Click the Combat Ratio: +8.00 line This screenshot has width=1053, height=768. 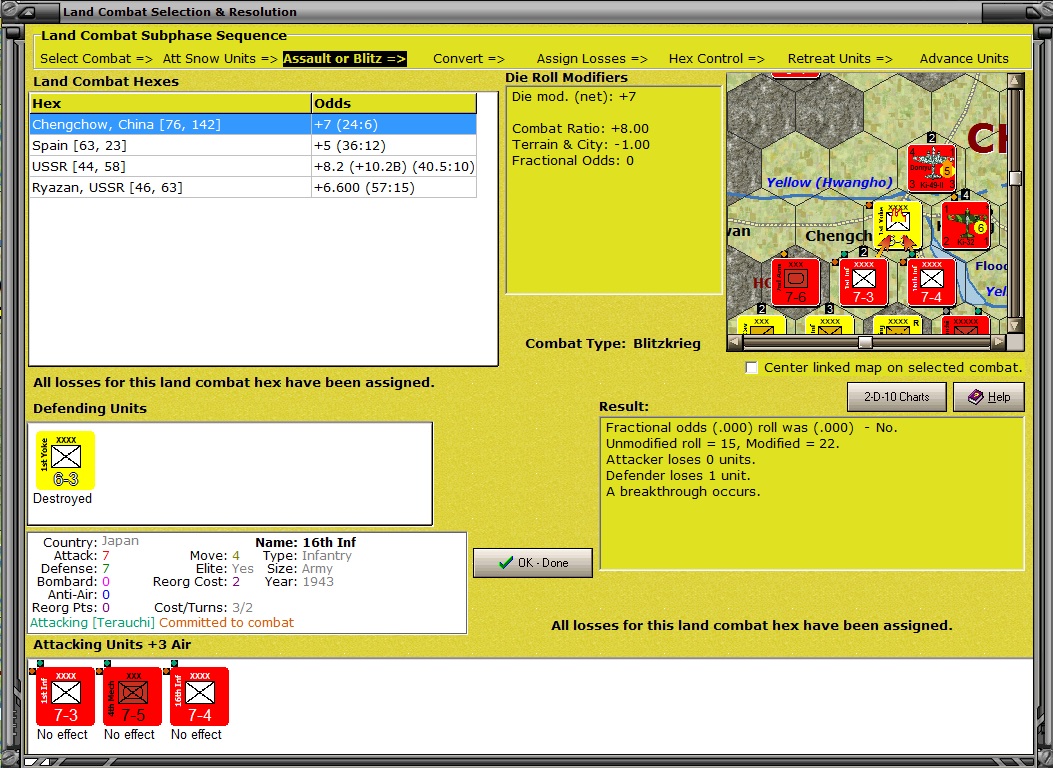point(580,128)
